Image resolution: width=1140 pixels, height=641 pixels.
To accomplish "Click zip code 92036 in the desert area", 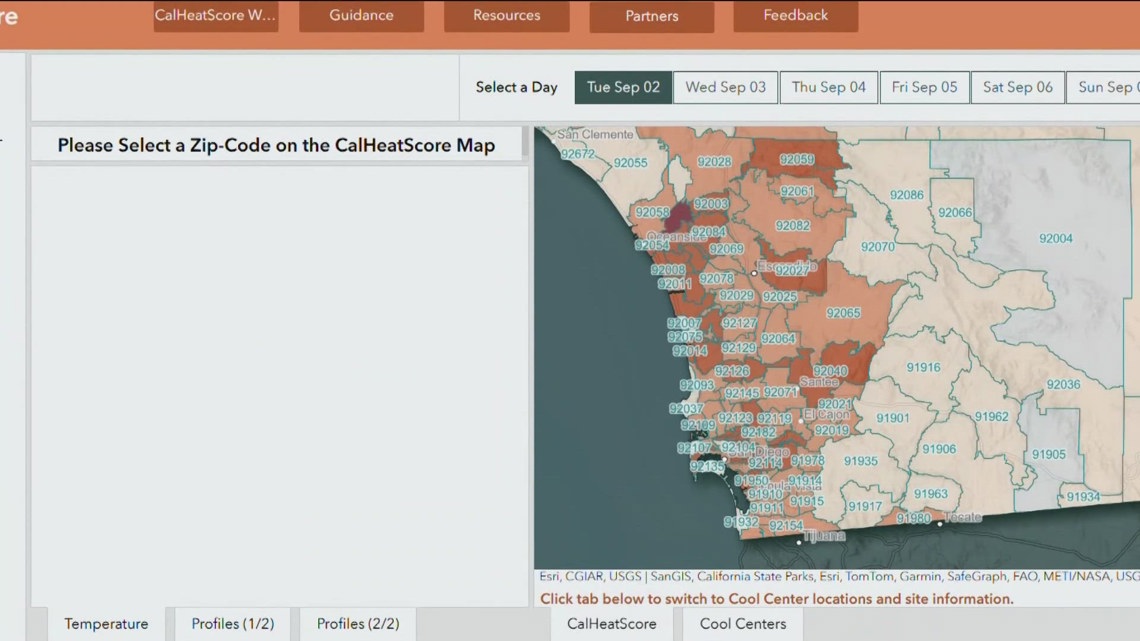I will pyautogui.click(x=1064, y=383).
